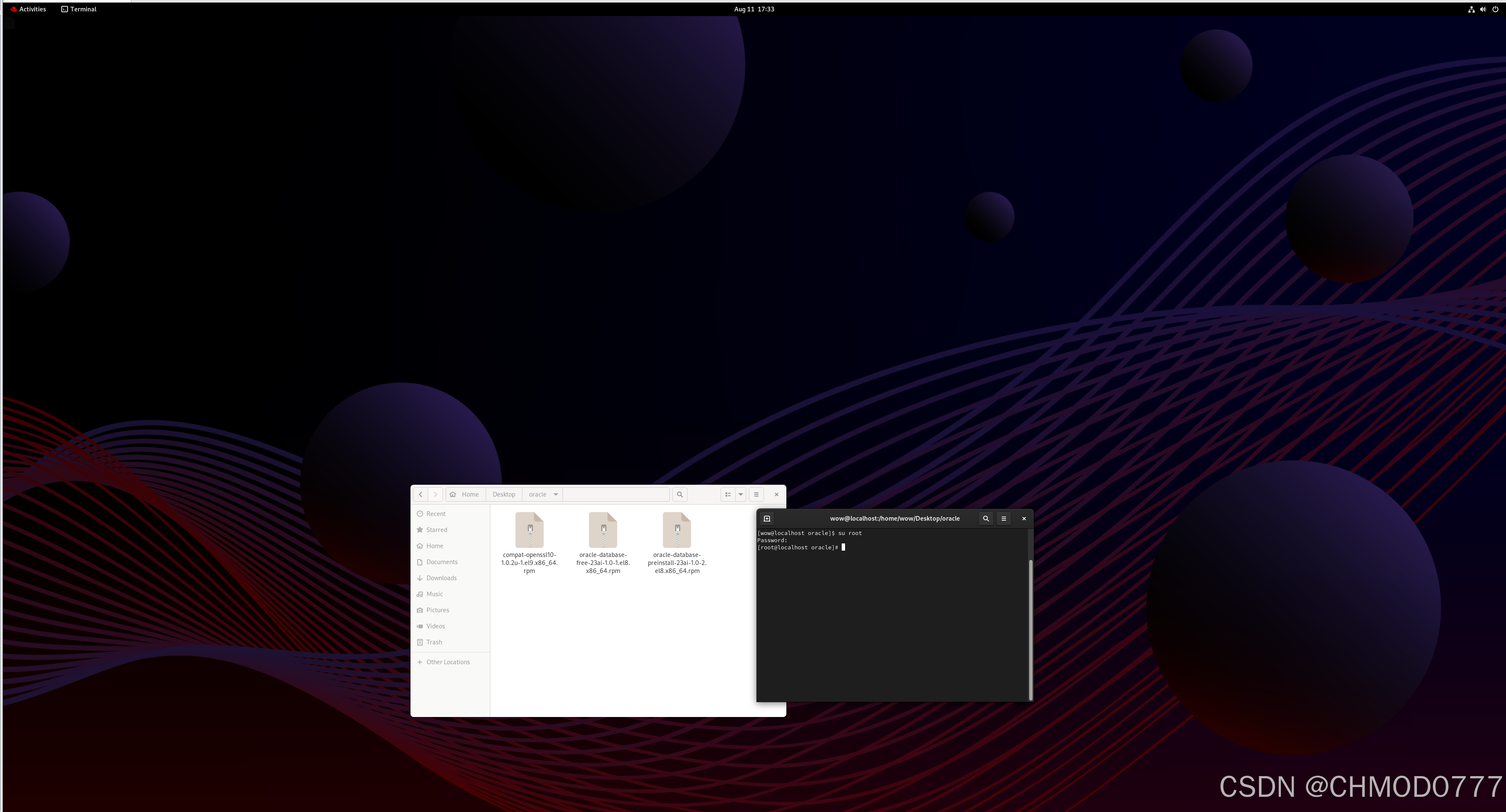Screen dimensions: 1506x812
Task: Click the terminal search icon
Action: (986, 519)
